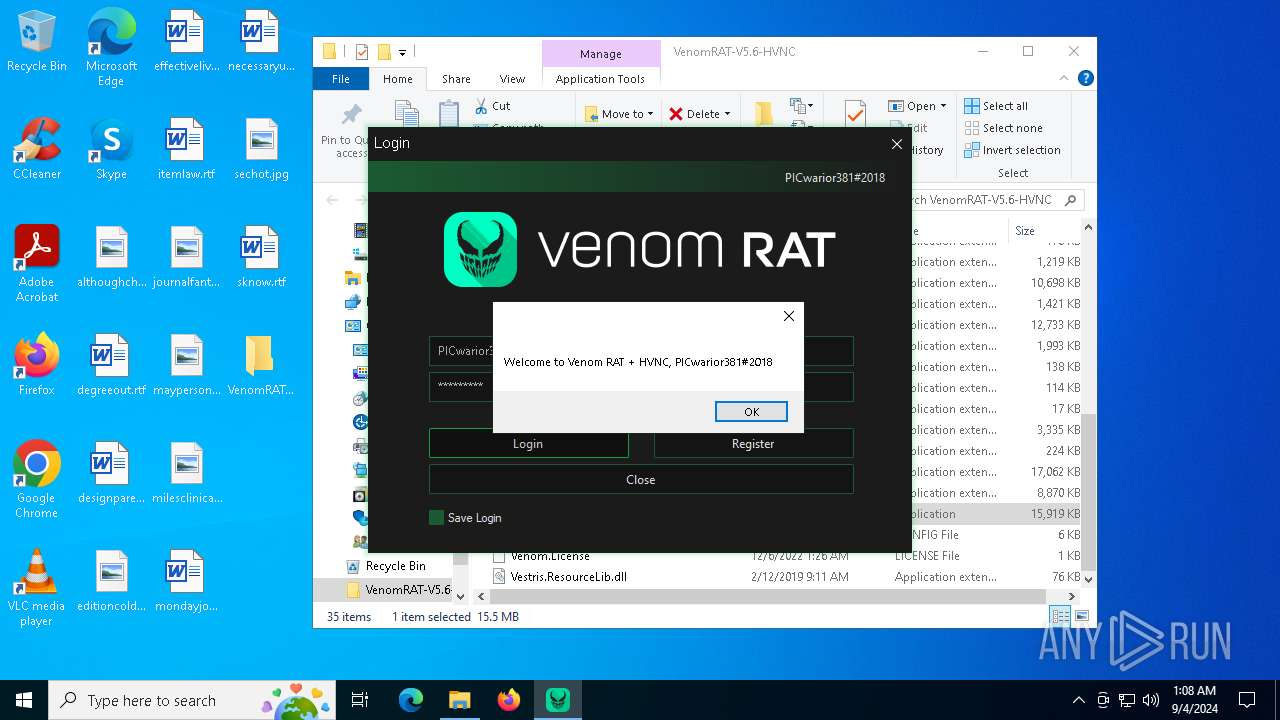The image size is (1280, 720).
Task: Switch to Details view icon in status bar
Action: 1059,617
